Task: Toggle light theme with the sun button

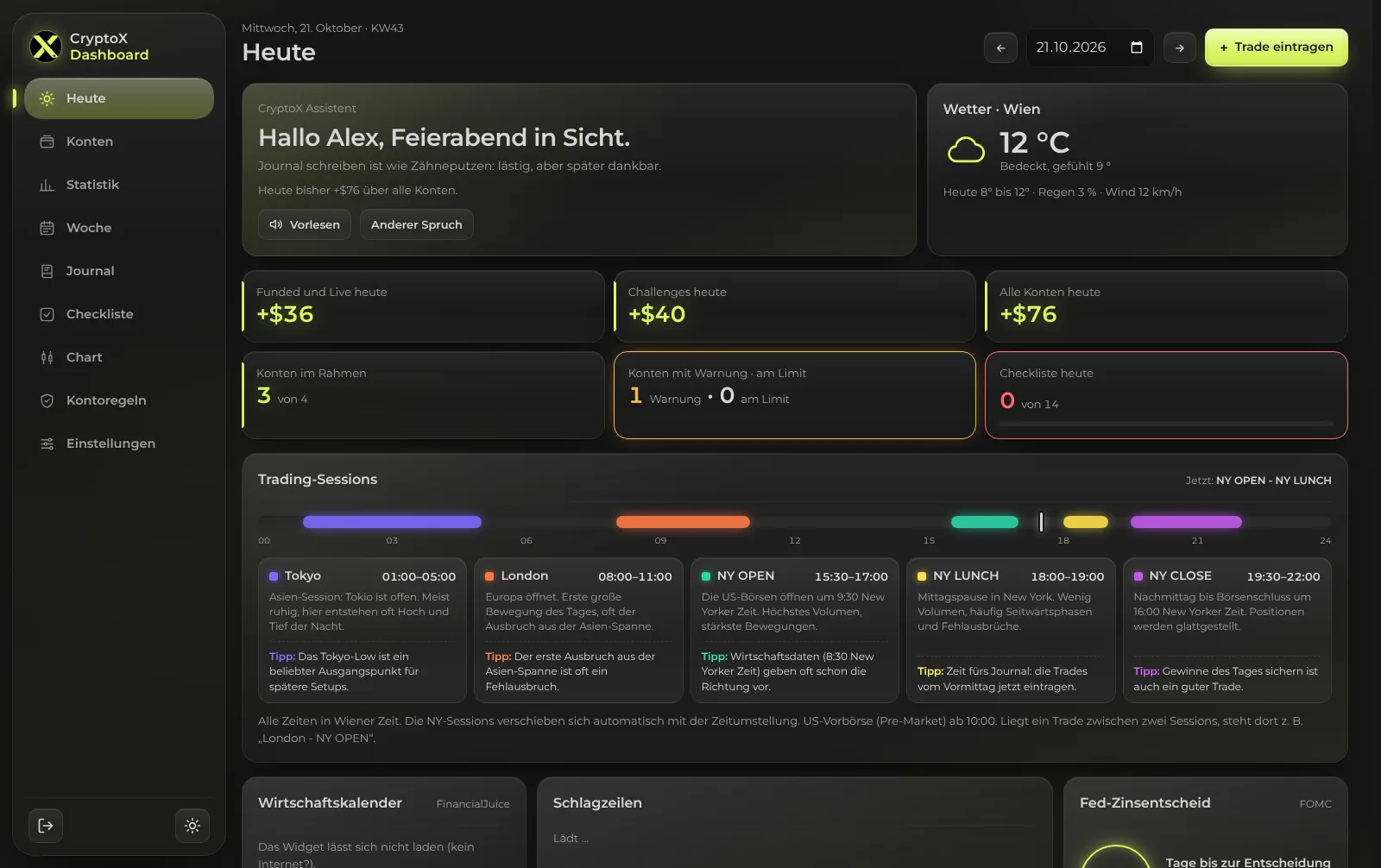Action: [x=192, y=826]
